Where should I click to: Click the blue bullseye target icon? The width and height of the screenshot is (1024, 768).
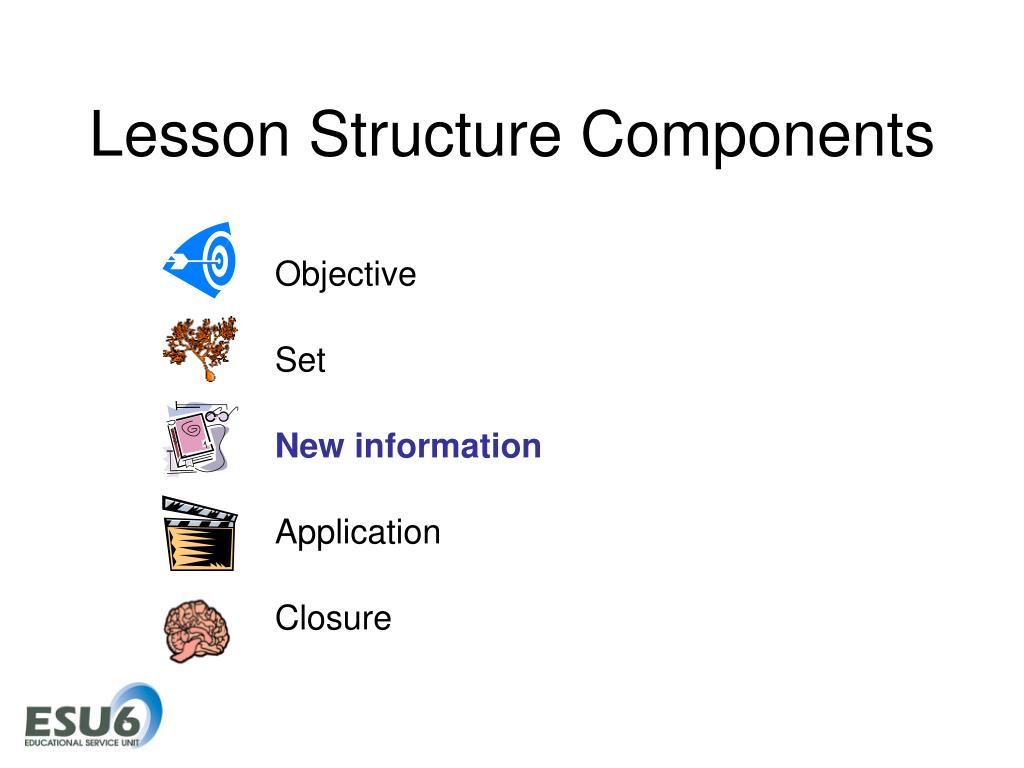click(200, 260)
